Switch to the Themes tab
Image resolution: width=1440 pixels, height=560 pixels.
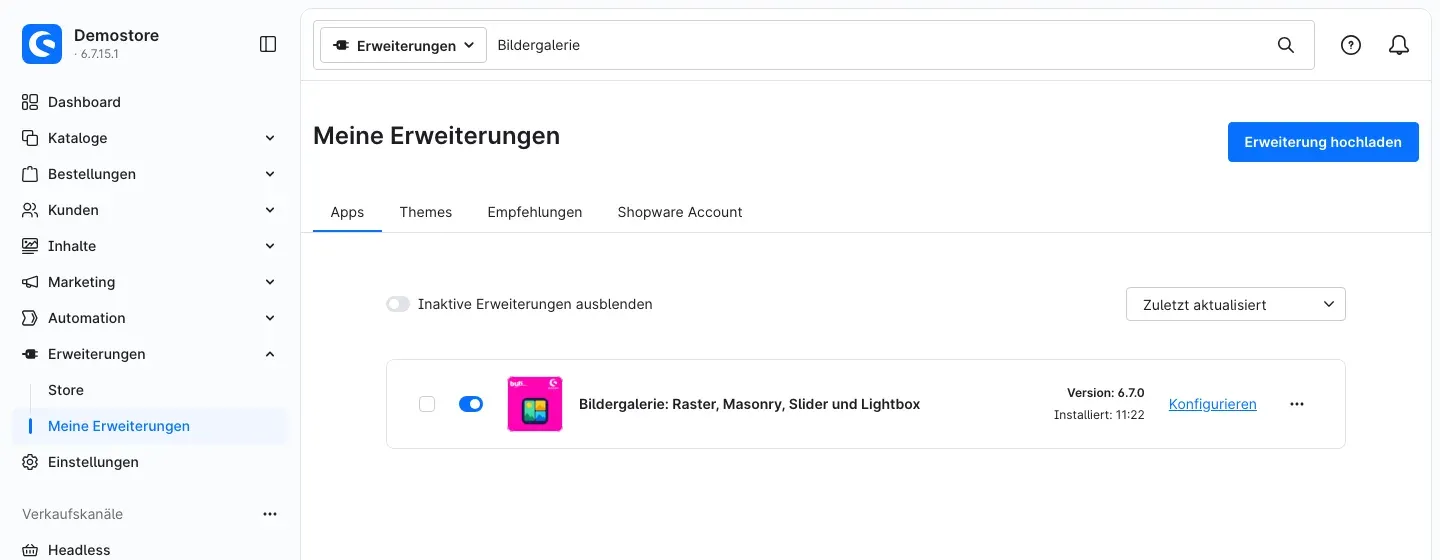click(426, 212)
